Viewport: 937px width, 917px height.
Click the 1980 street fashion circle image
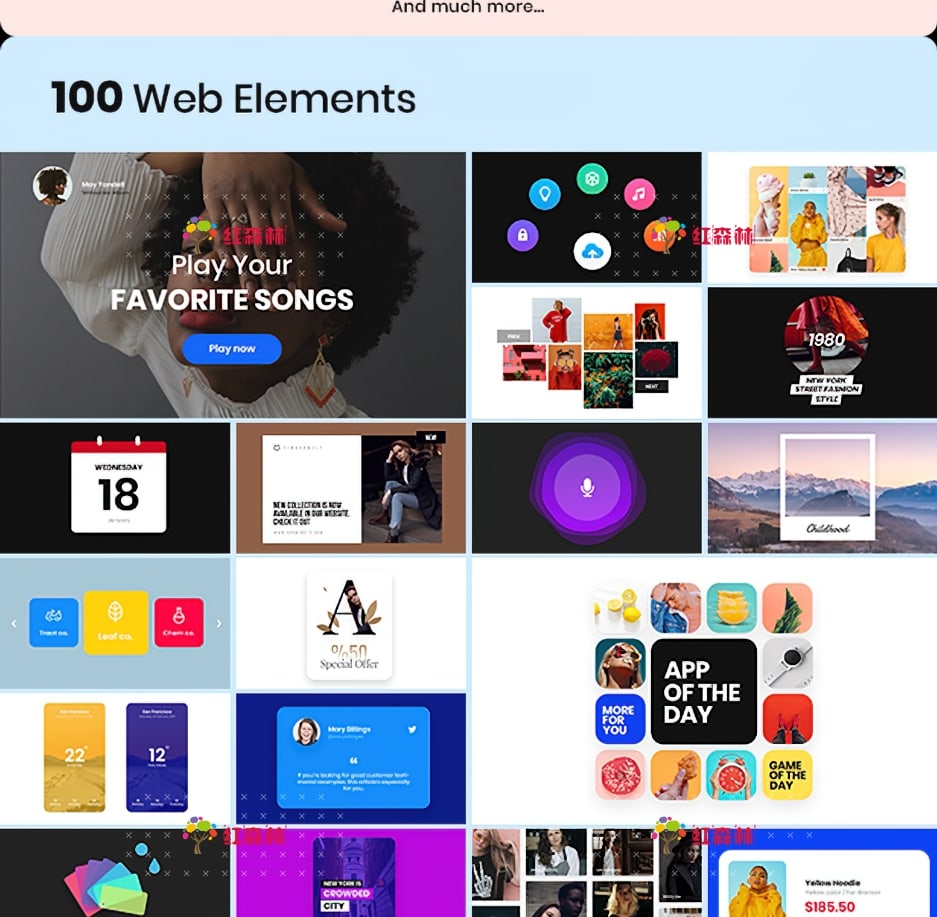tap(826, 335)
